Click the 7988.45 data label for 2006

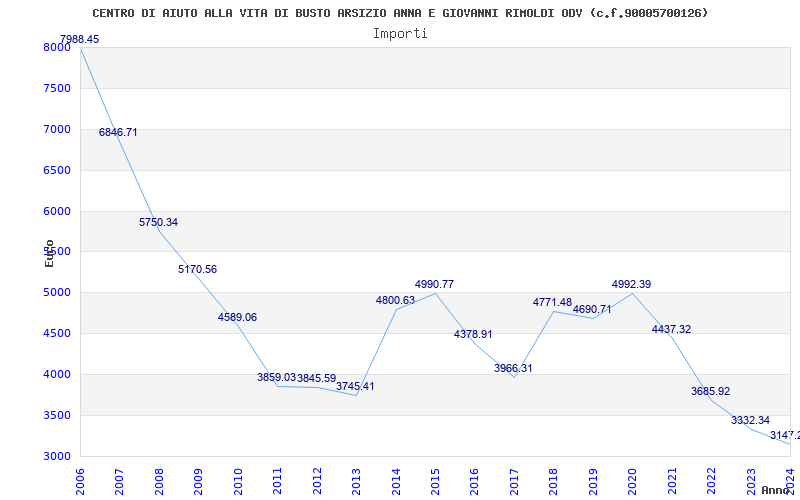[x=80, y=39]
